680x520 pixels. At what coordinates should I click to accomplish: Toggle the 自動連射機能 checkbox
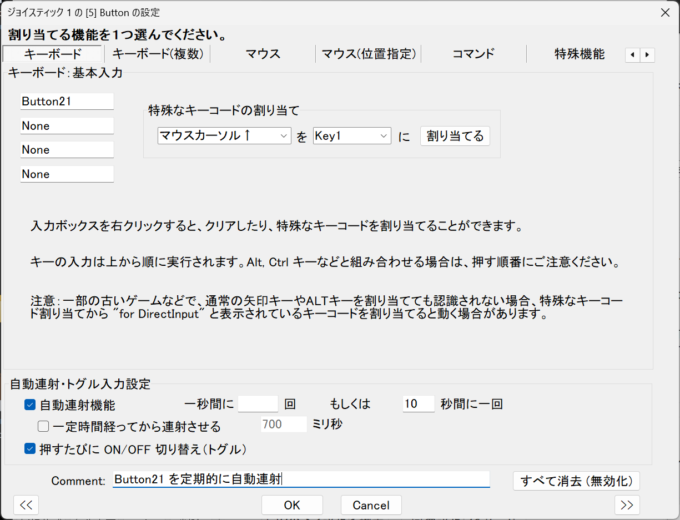30,405
